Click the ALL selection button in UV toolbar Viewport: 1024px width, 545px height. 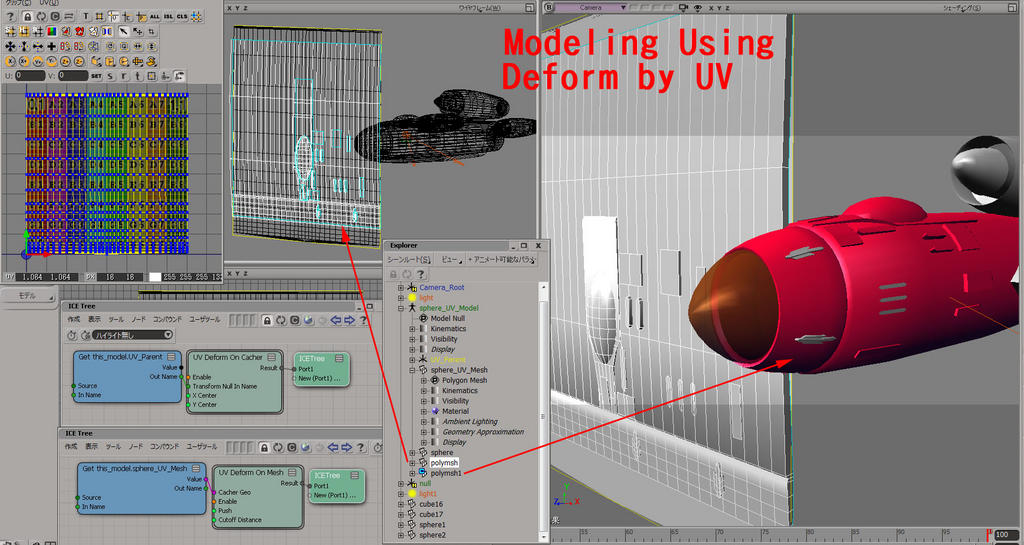pyautogui.click(x=153, y=17)
